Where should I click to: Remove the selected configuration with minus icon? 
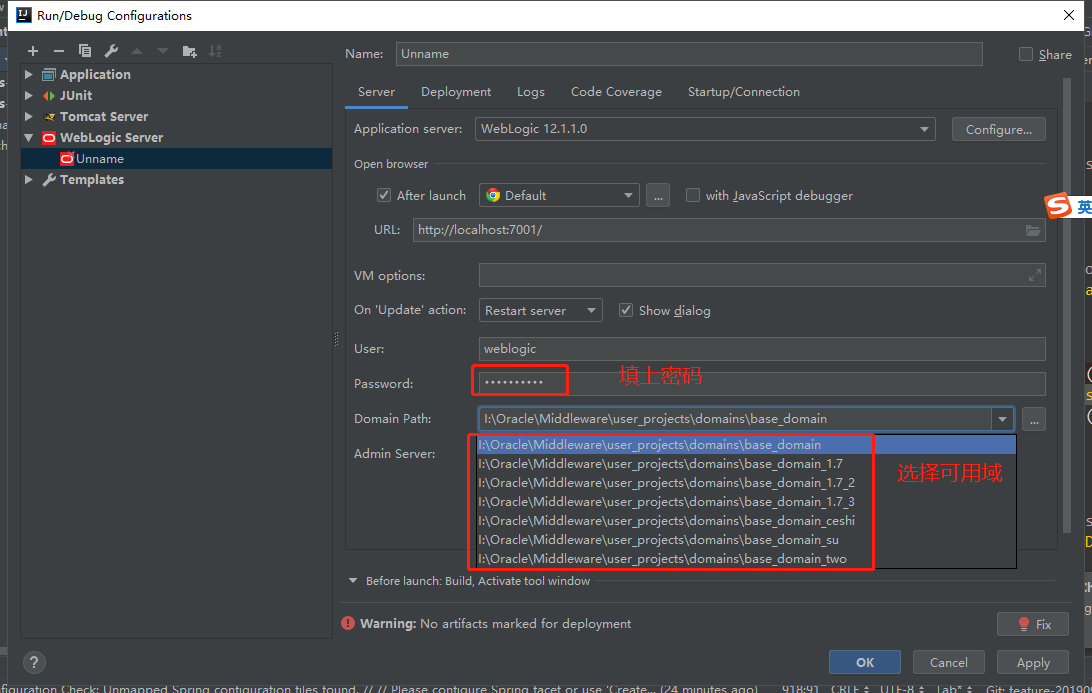[58, 51]
